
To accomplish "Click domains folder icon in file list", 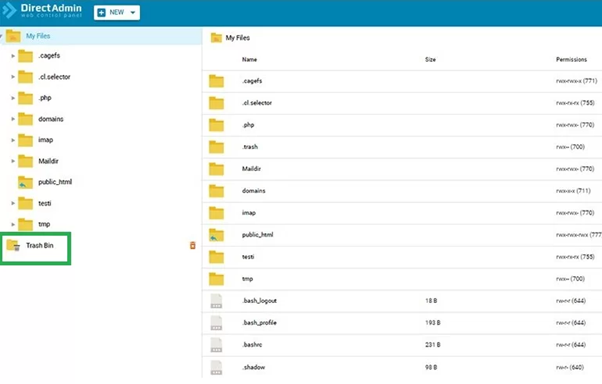I will click(x=217, y=191).
